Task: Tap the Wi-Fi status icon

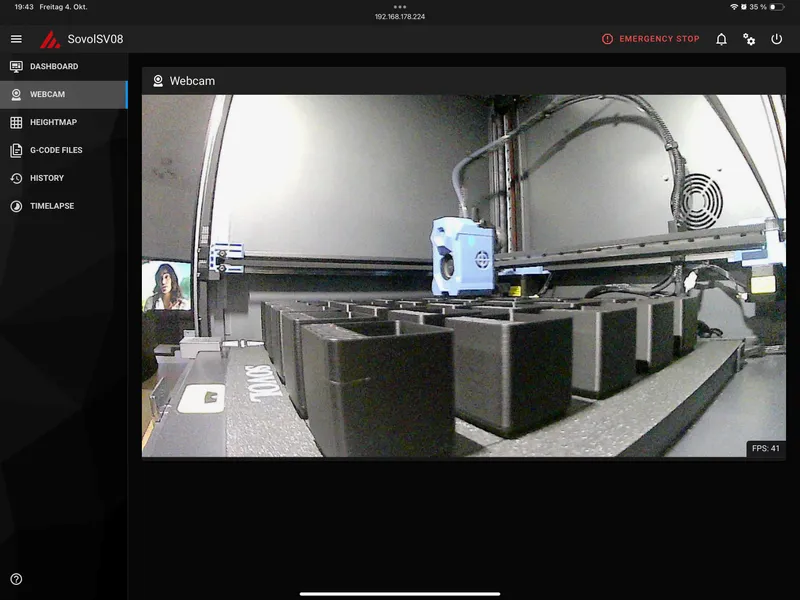Action: click(734, 7)
